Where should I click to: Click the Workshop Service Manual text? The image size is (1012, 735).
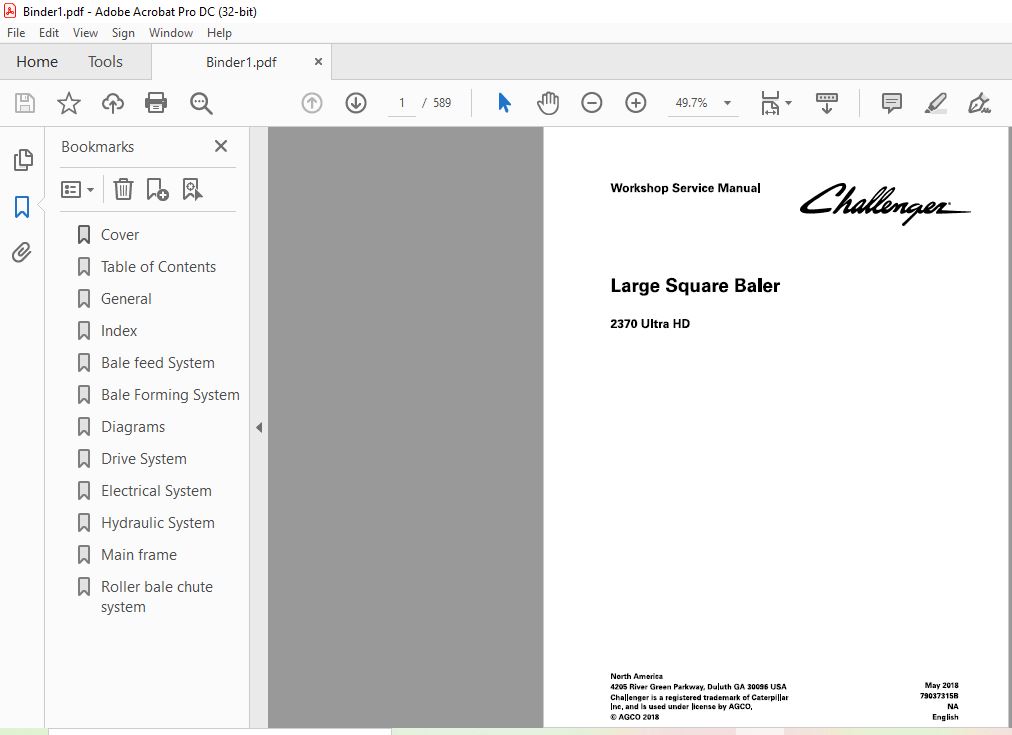pos(685,188)
